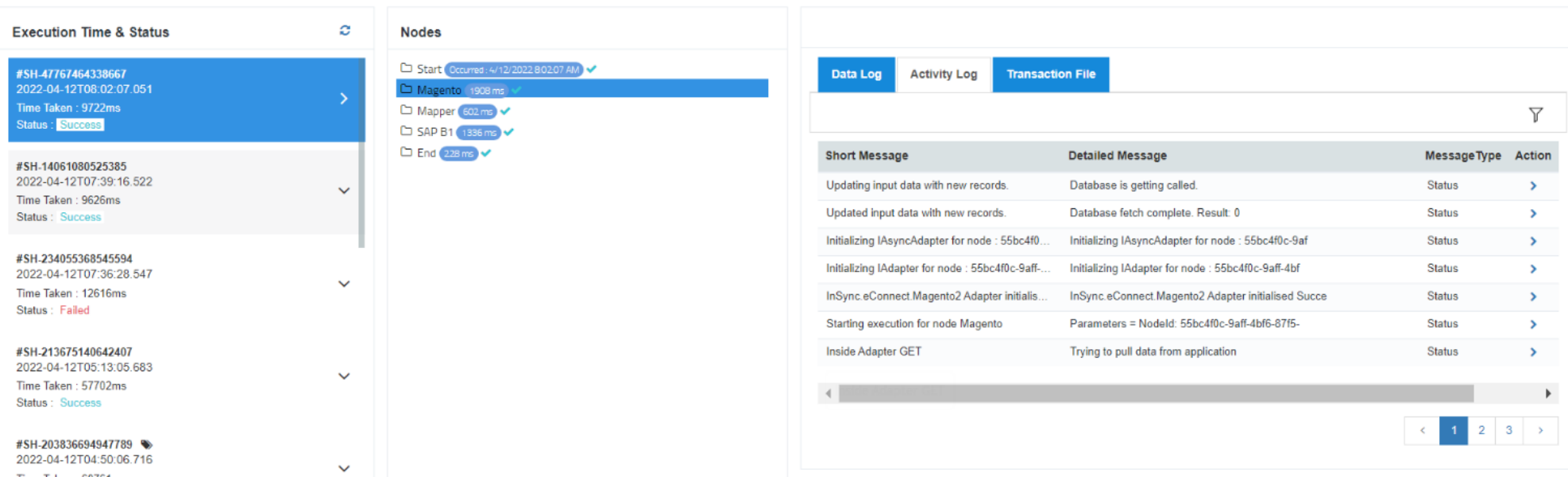This screenshot has width=1568, height=477.
Task: Click the folder icon of the SAP B1 node
Action: point(406,131)
